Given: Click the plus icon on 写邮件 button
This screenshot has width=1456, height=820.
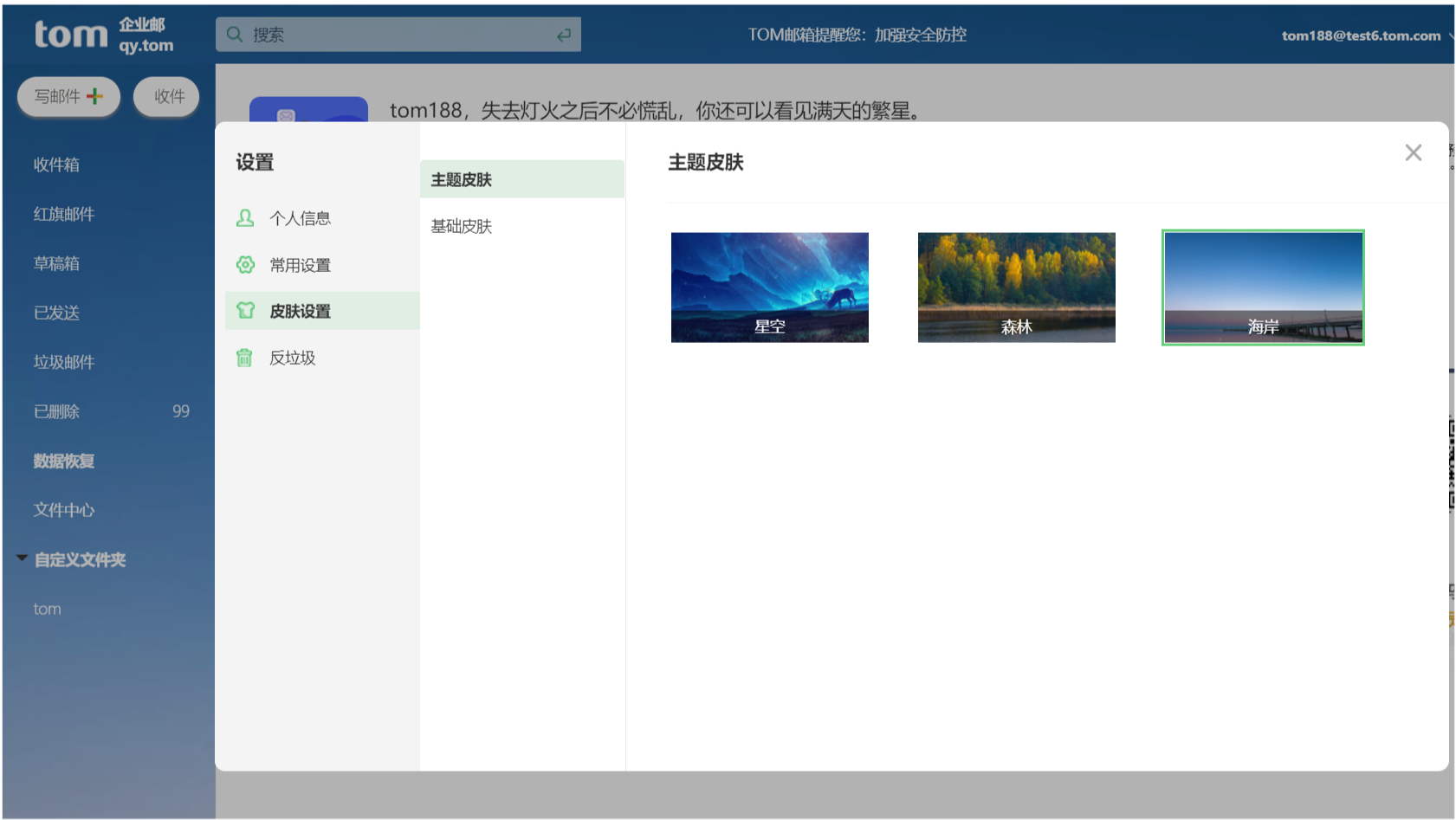Looking at the screenshot, I should click(x=95, y=96).
